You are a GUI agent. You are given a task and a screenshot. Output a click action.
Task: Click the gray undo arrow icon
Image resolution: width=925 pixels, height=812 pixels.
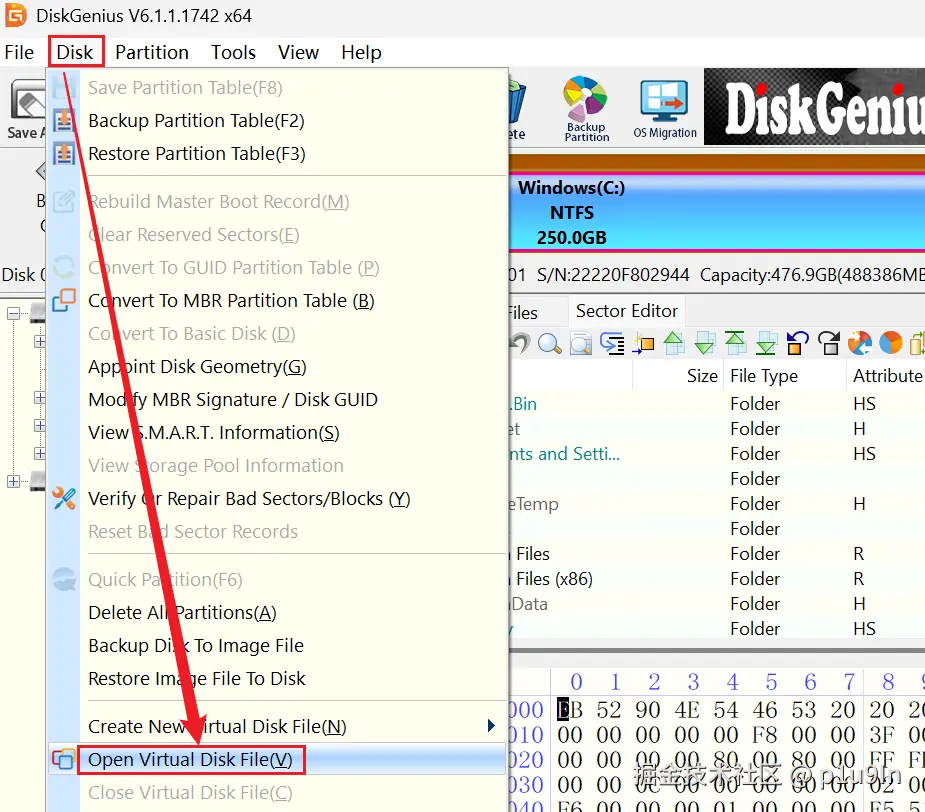520,343
